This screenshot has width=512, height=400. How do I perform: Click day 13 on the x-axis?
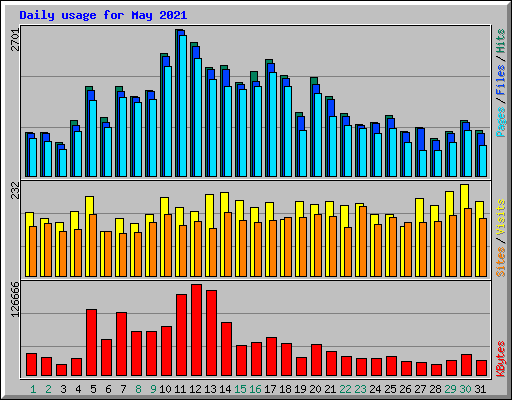210,389
